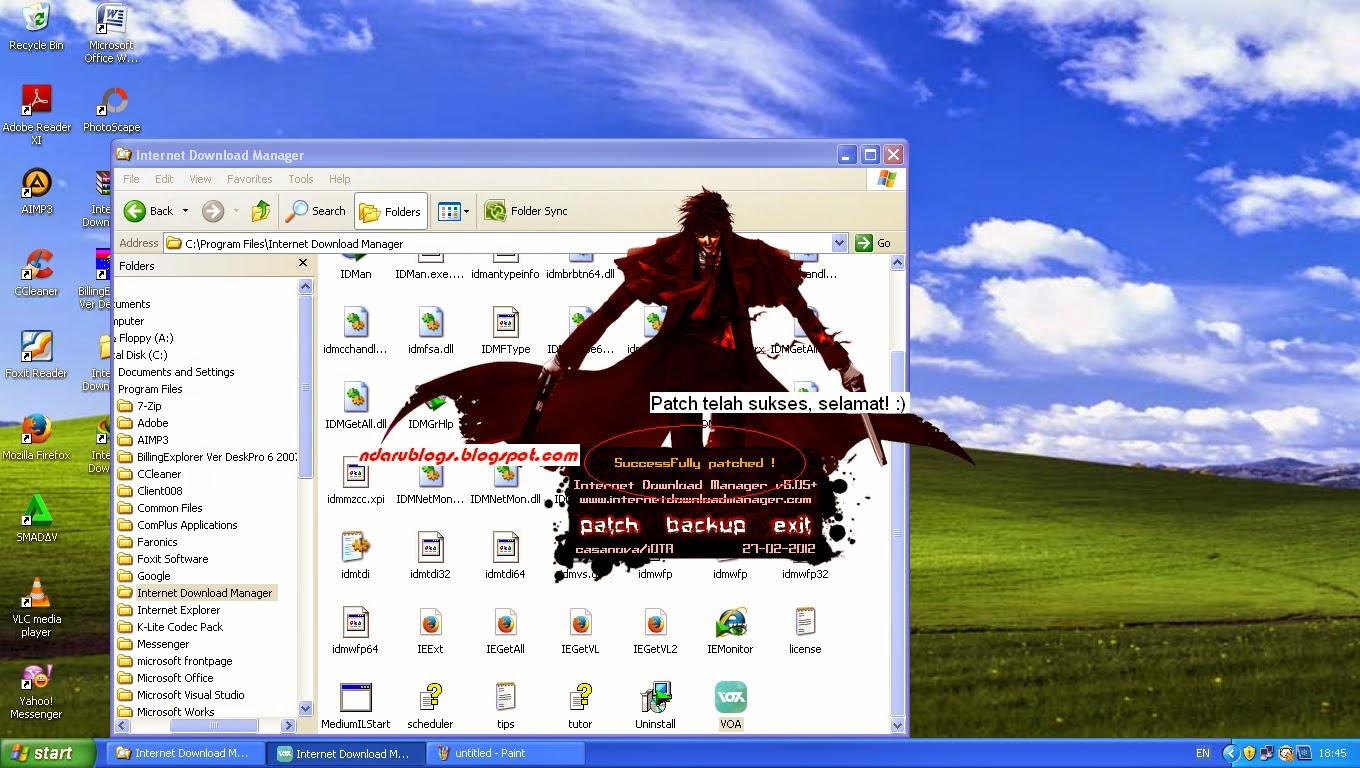Expand the Address bar dropdown
1360x768 pixels.
(839, 243)
